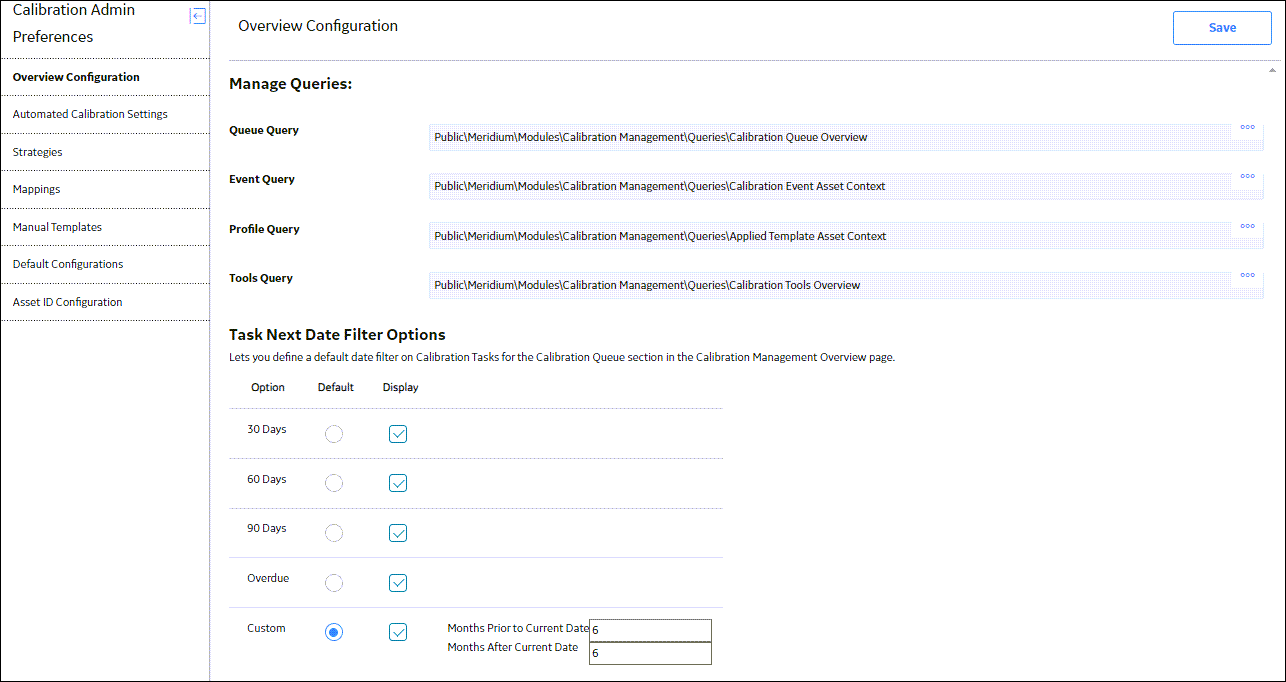Click Months Prior to Current Date label

518,628
